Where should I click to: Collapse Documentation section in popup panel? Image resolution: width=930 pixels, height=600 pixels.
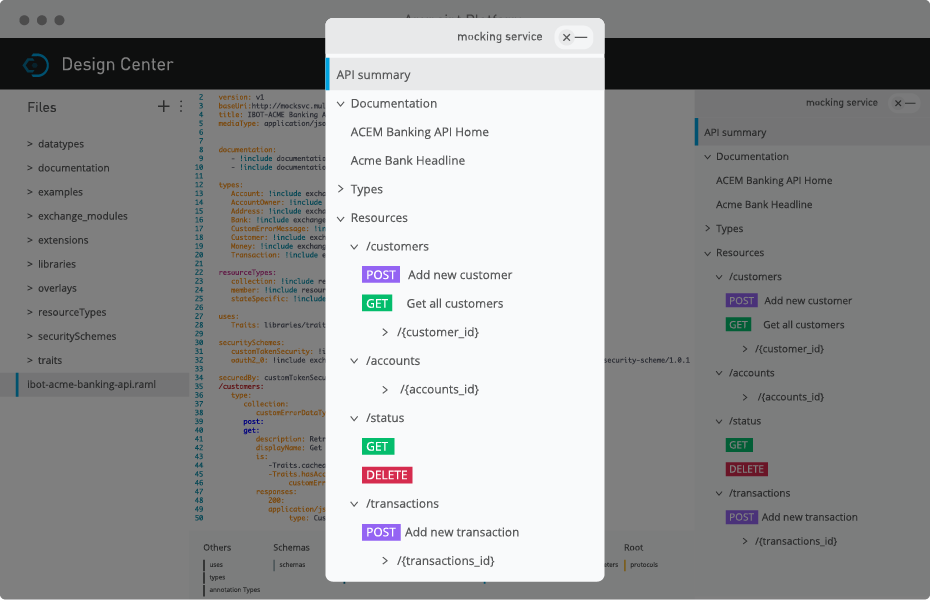coord(341,104)
